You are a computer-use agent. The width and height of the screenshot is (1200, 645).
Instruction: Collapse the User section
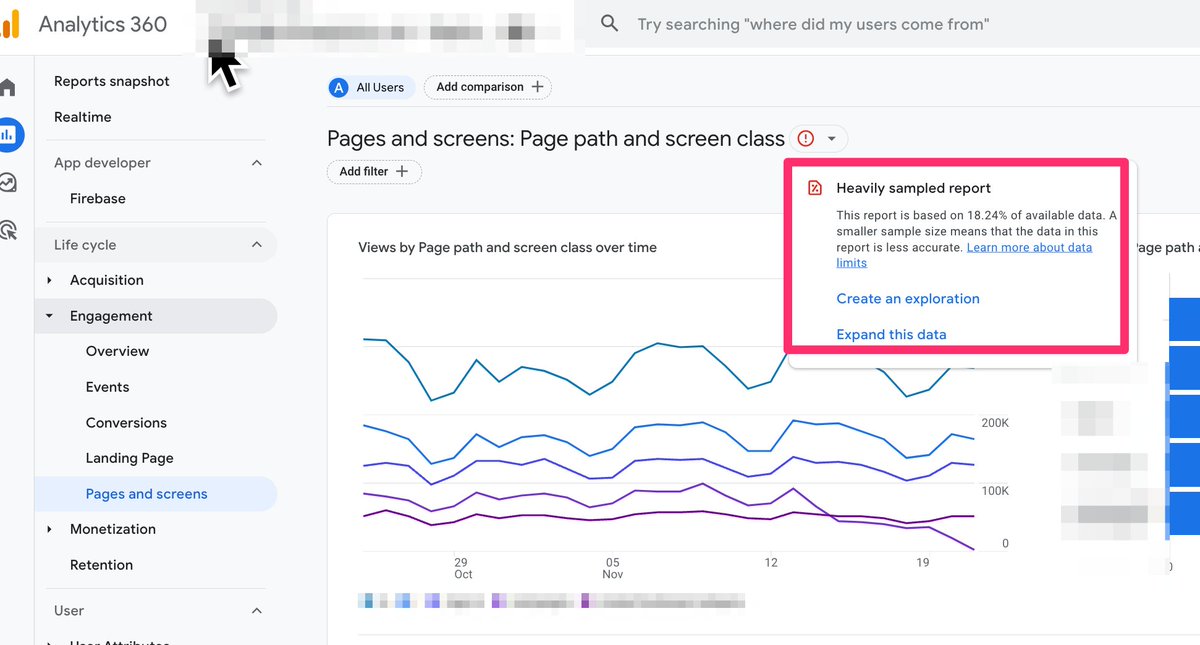tap(257, 611)
